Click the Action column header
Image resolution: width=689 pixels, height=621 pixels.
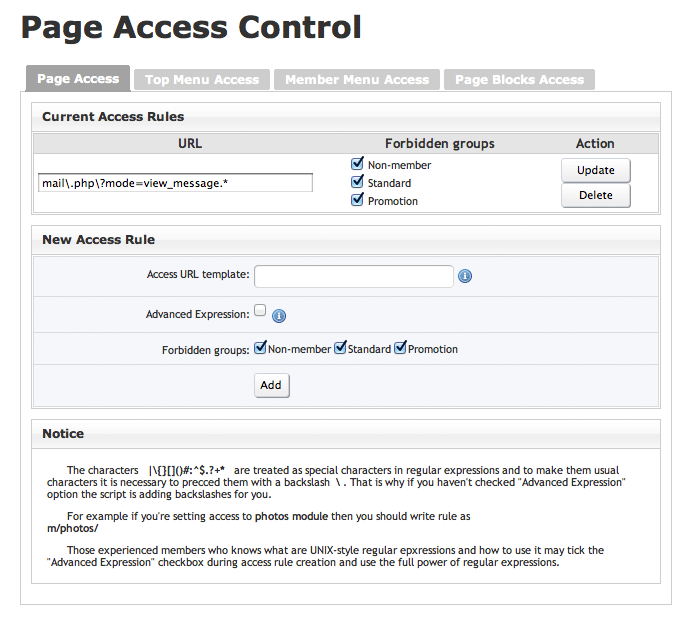(595, 144)
